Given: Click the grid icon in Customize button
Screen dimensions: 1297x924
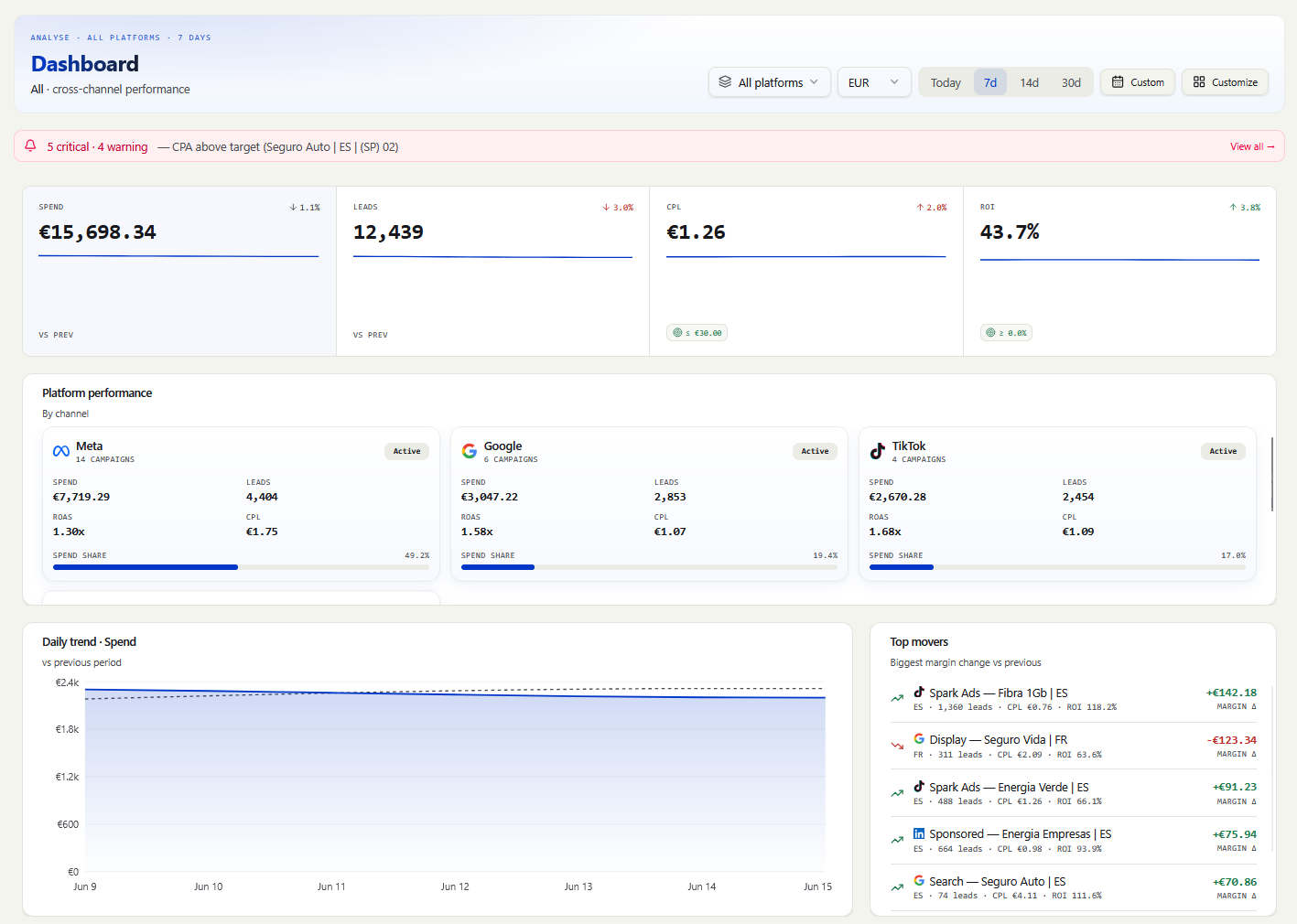Looking at the screenshot, I should (1199, 81).
